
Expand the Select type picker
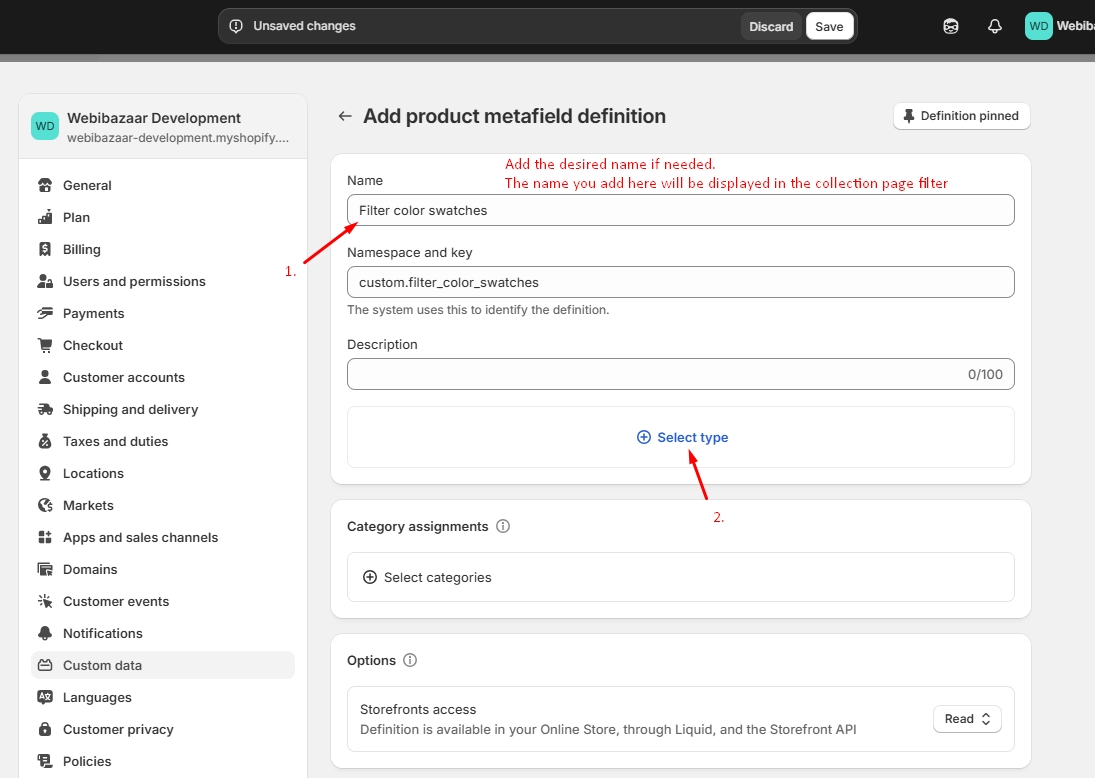pyautogui.click(x=682, y=437)
